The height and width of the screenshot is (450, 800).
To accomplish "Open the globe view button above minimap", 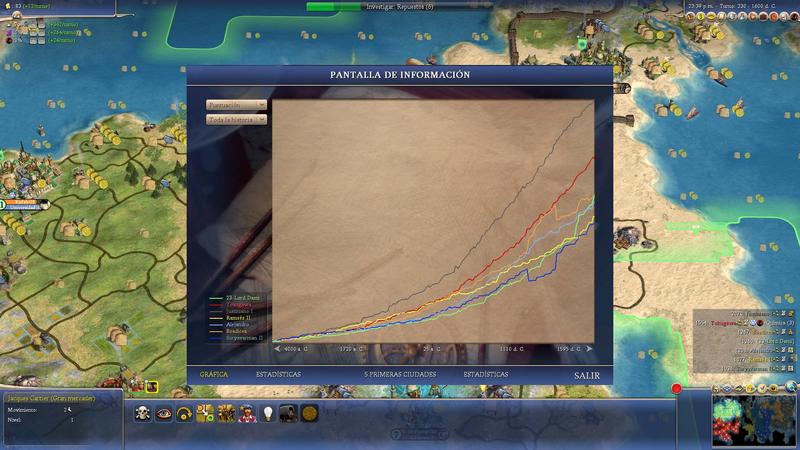I will [791, 388].
